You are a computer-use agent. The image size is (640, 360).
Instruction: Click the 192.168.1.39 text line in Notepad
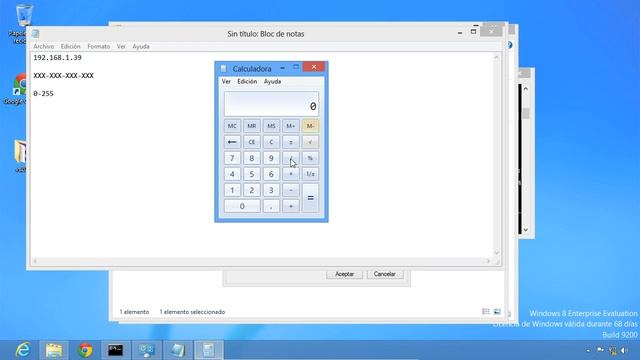point(58,58)
